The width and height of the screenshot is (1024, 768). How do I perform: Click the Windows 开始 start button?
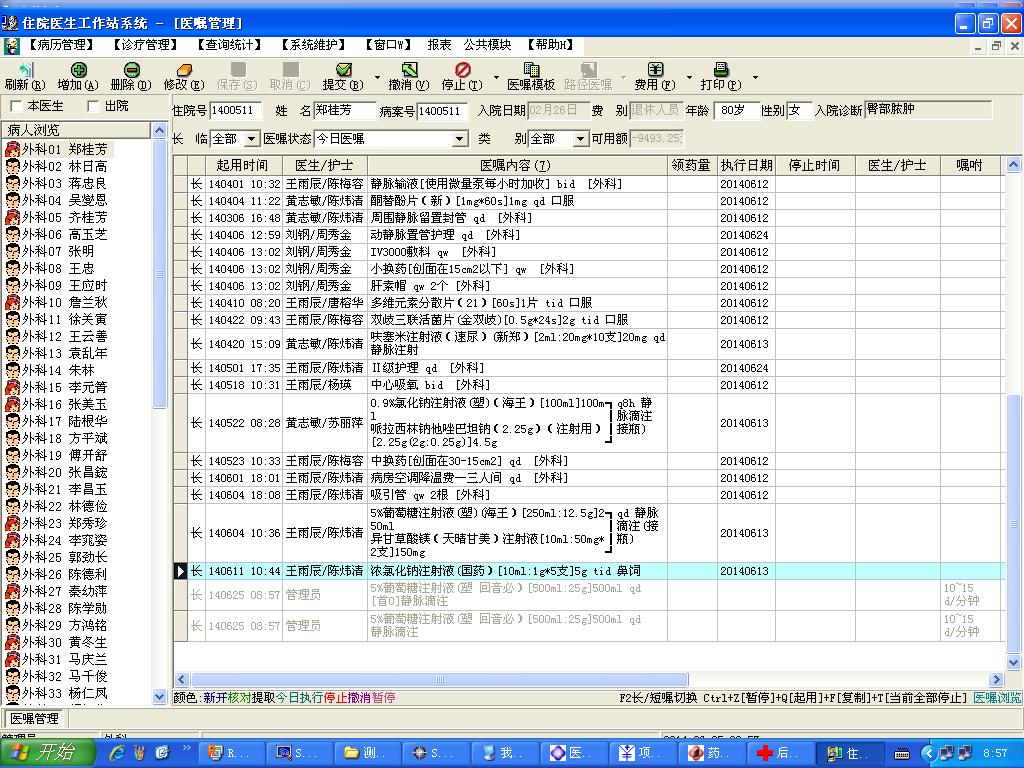pos(48,753)
